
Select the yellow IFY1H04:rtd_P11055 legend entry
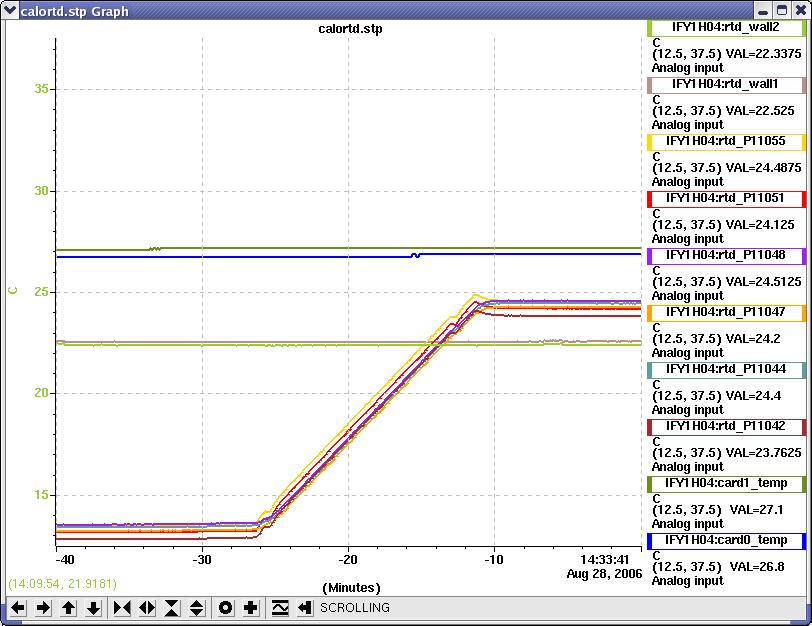tap(726, 141)
